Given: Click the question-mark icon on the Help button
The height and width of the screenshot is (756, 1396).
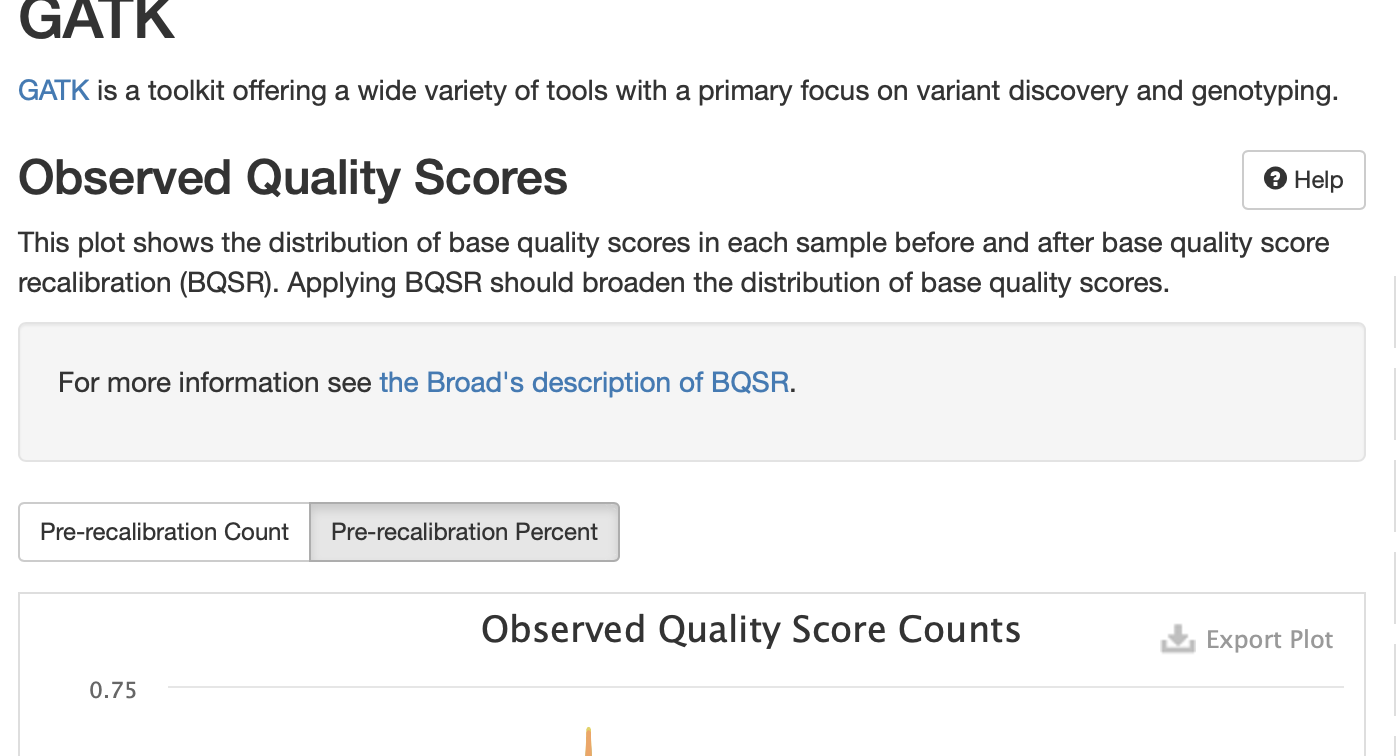Looking at the screenshot, I should (1274, 180).
